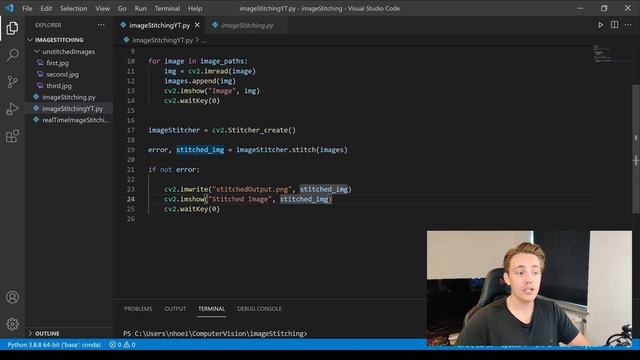Viewport: 640px width, 360px height.
Task: Click 'imageStitcher.stitch' on line 19
Action: [276, 150]
